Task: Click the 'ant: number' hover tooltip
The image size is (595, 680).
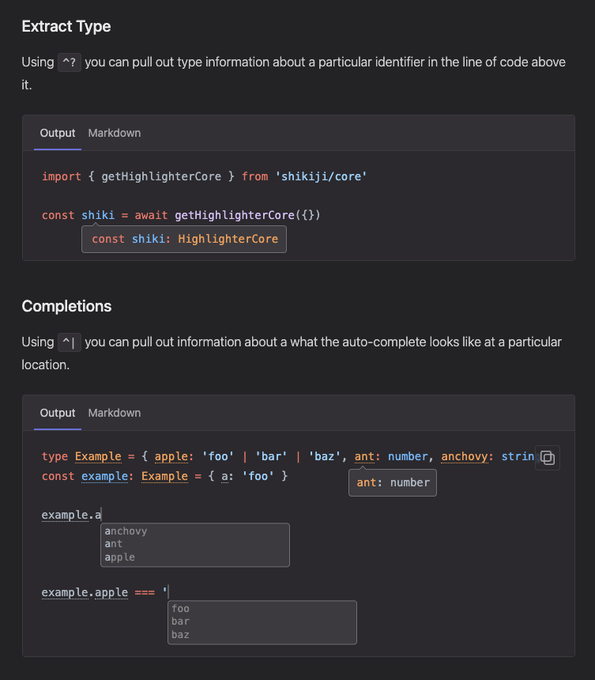Action: coord(392,483)
